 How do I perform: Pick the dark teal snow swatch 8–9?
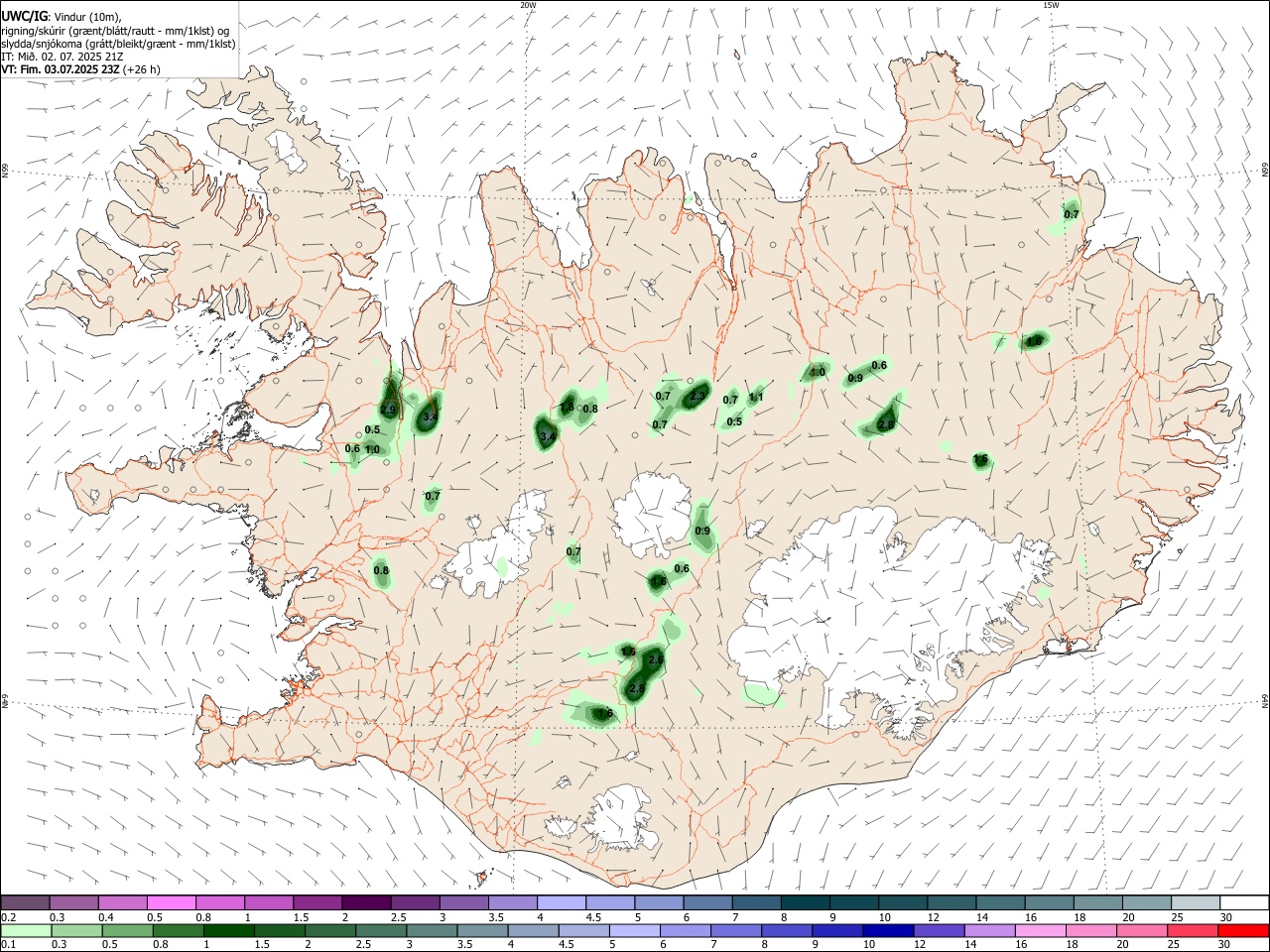pos(804,902)
